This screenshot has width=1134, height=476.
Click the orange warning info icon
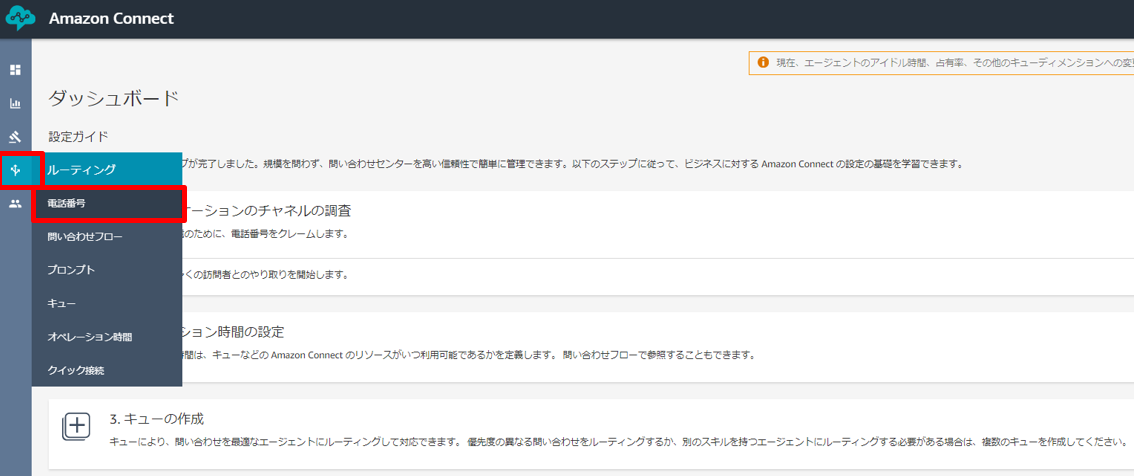coord(763,63)
